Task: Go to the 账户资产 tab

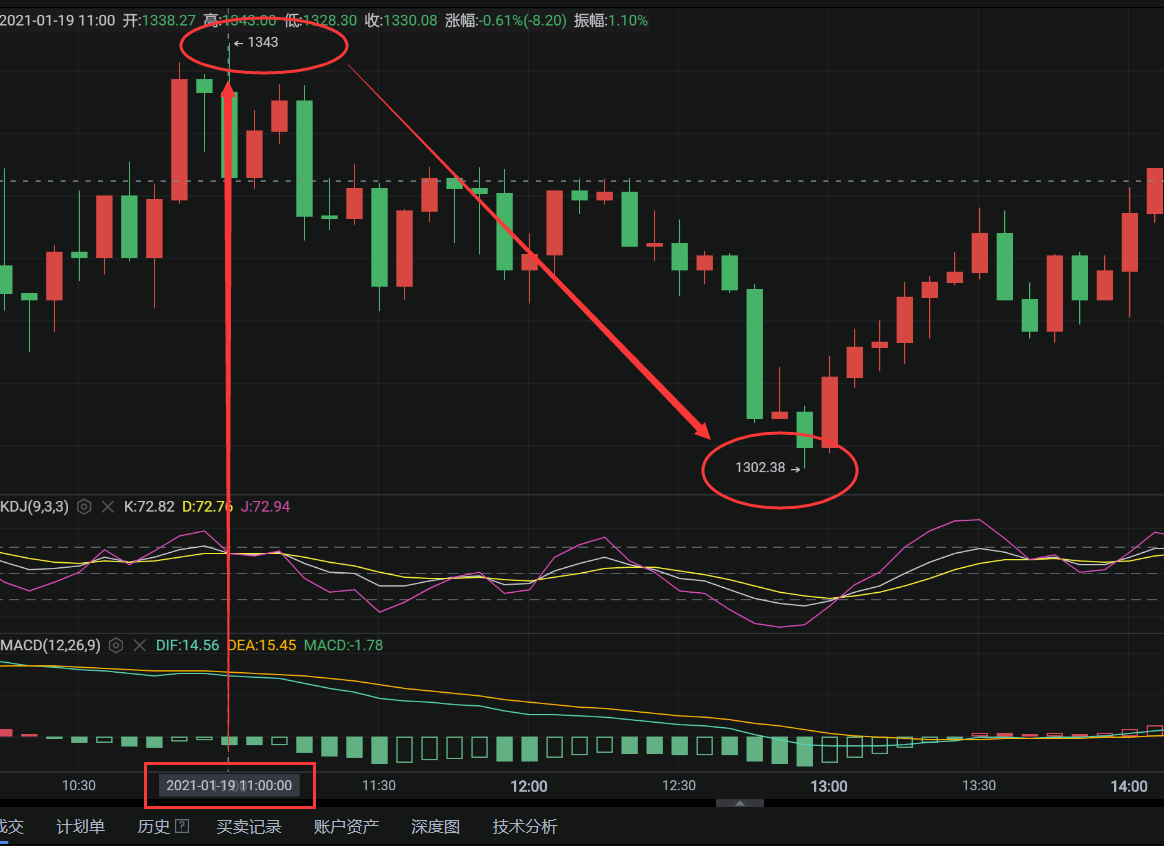Action: 346,827
